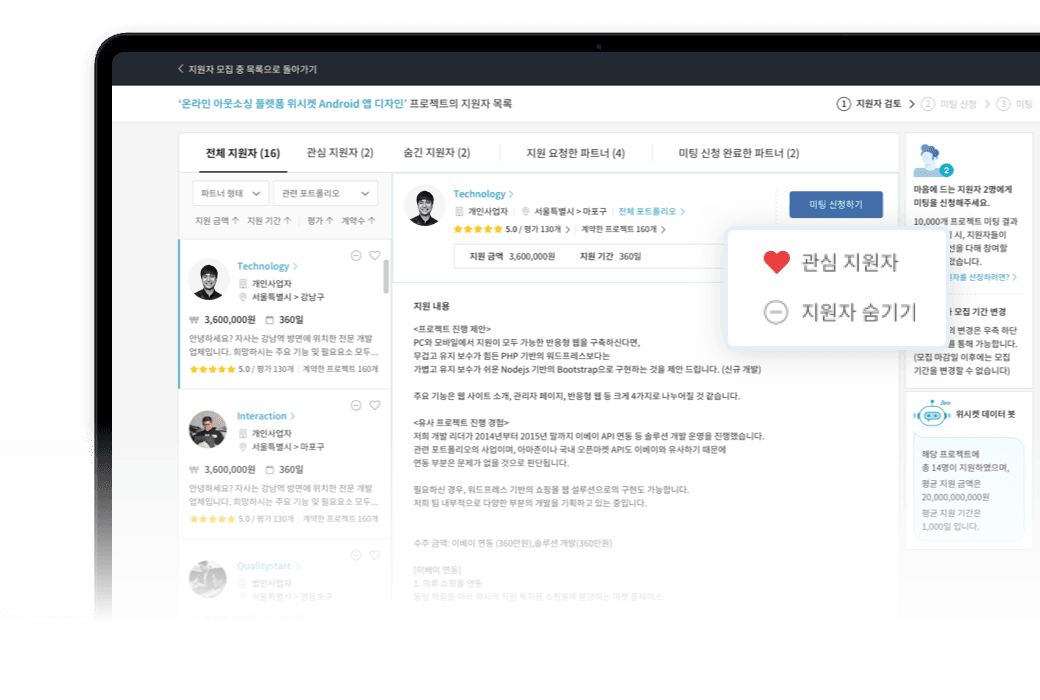Image resolution: width=1040 pixels, height=700 pixels.
Task: Click the minus hide icon on Technology card
Action: point(356,256)
